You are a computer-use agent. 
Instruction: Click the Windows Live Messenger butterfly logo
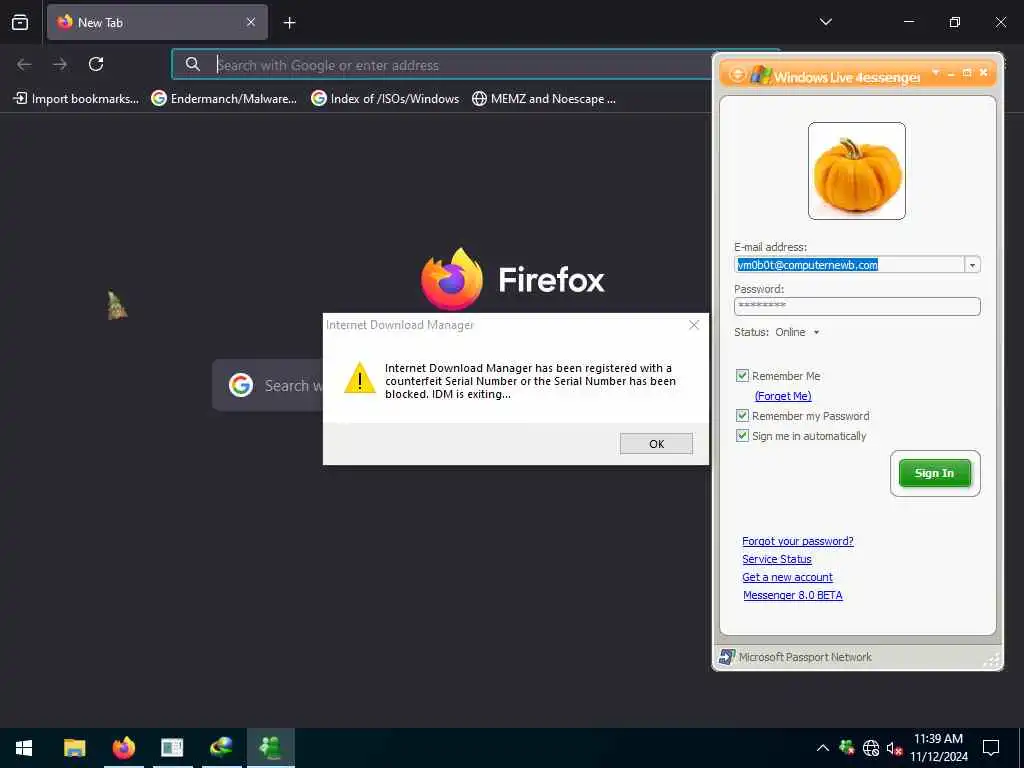pos(760,75)
